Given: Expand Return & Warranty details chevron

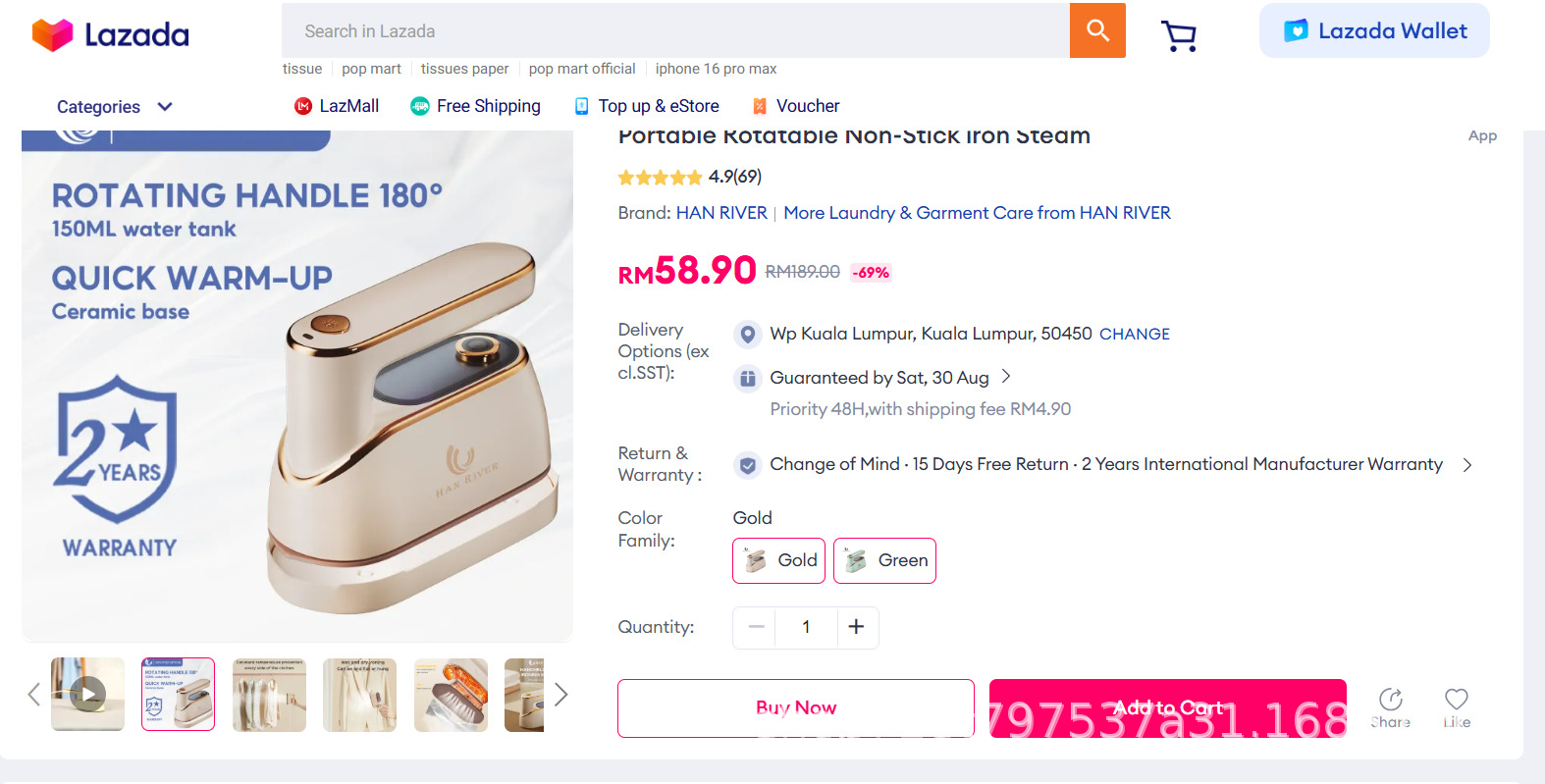Looking at the screenshot, I should pos(1467,465).
